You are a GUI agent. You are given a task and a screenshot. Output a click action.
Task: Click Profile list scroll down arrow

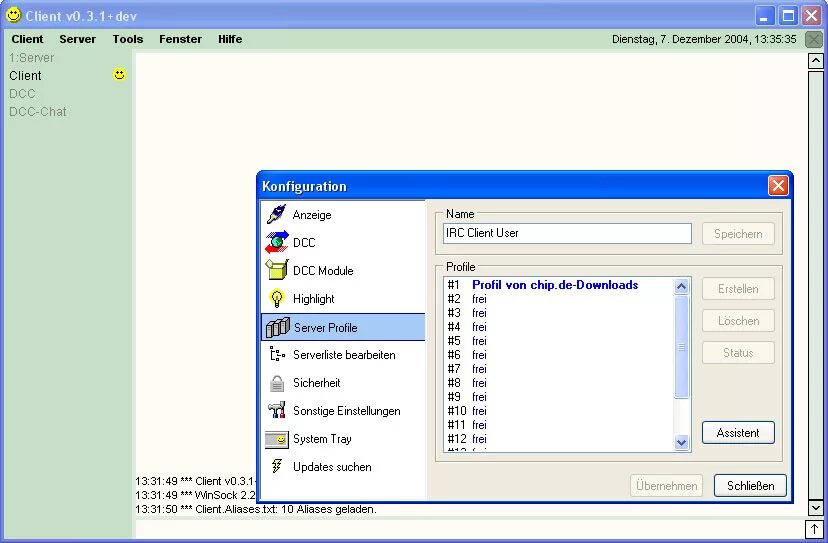pyautogui.click(x=682, y=442)
